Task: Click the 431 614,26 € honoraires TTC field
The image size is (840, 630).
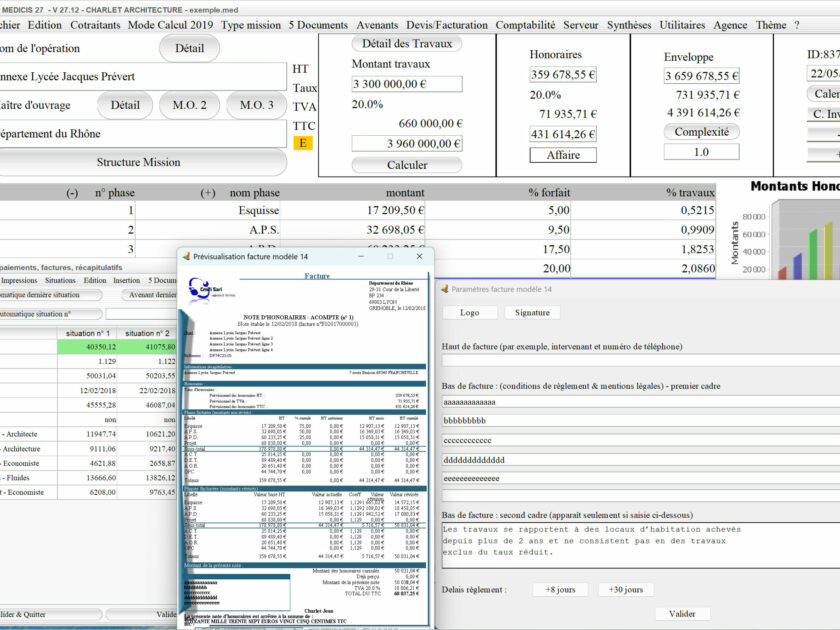Action: [x=563, y=134]
